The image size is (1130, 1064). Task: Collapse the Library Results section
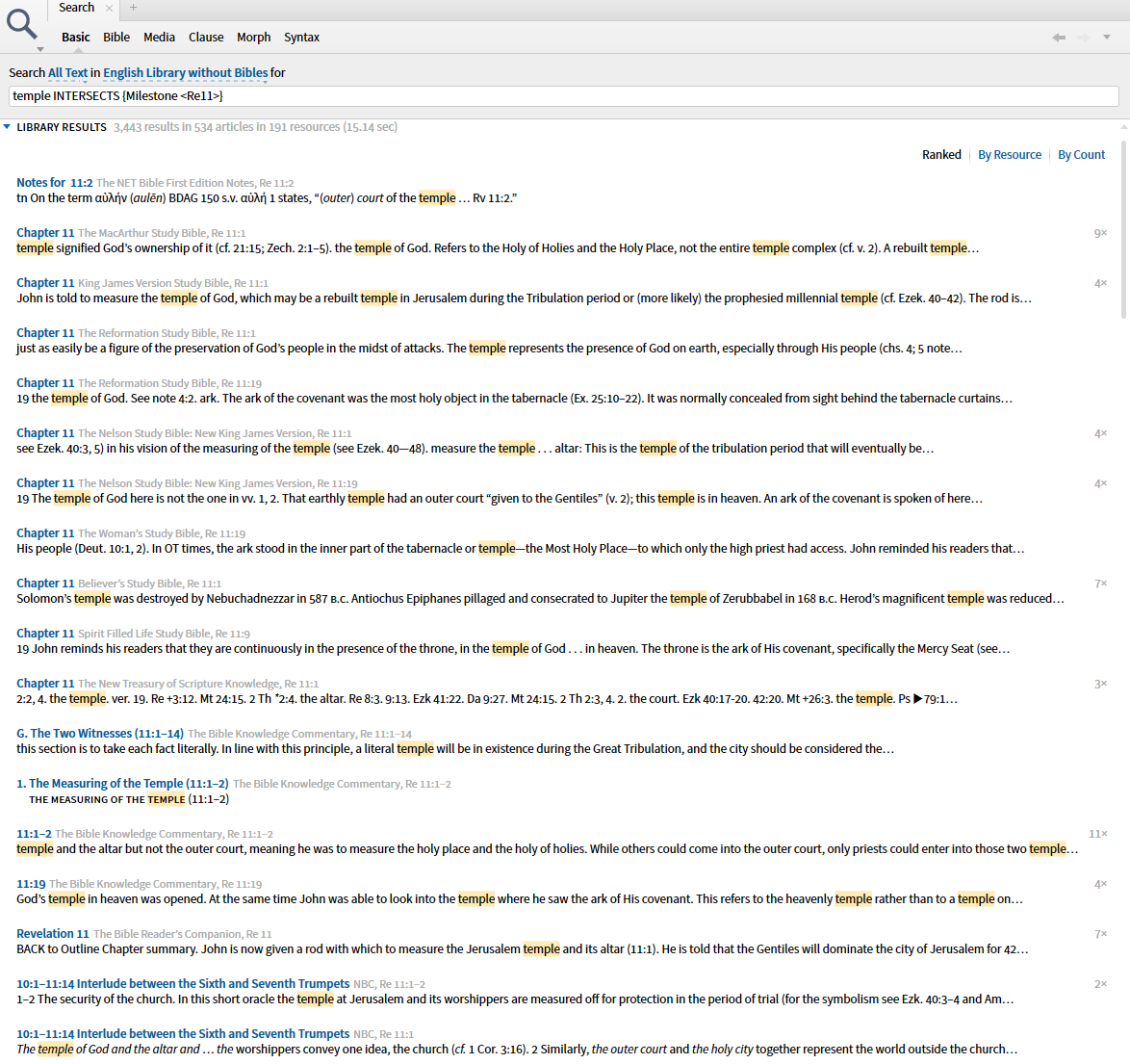pyautogui.click(x=7, y=127)
